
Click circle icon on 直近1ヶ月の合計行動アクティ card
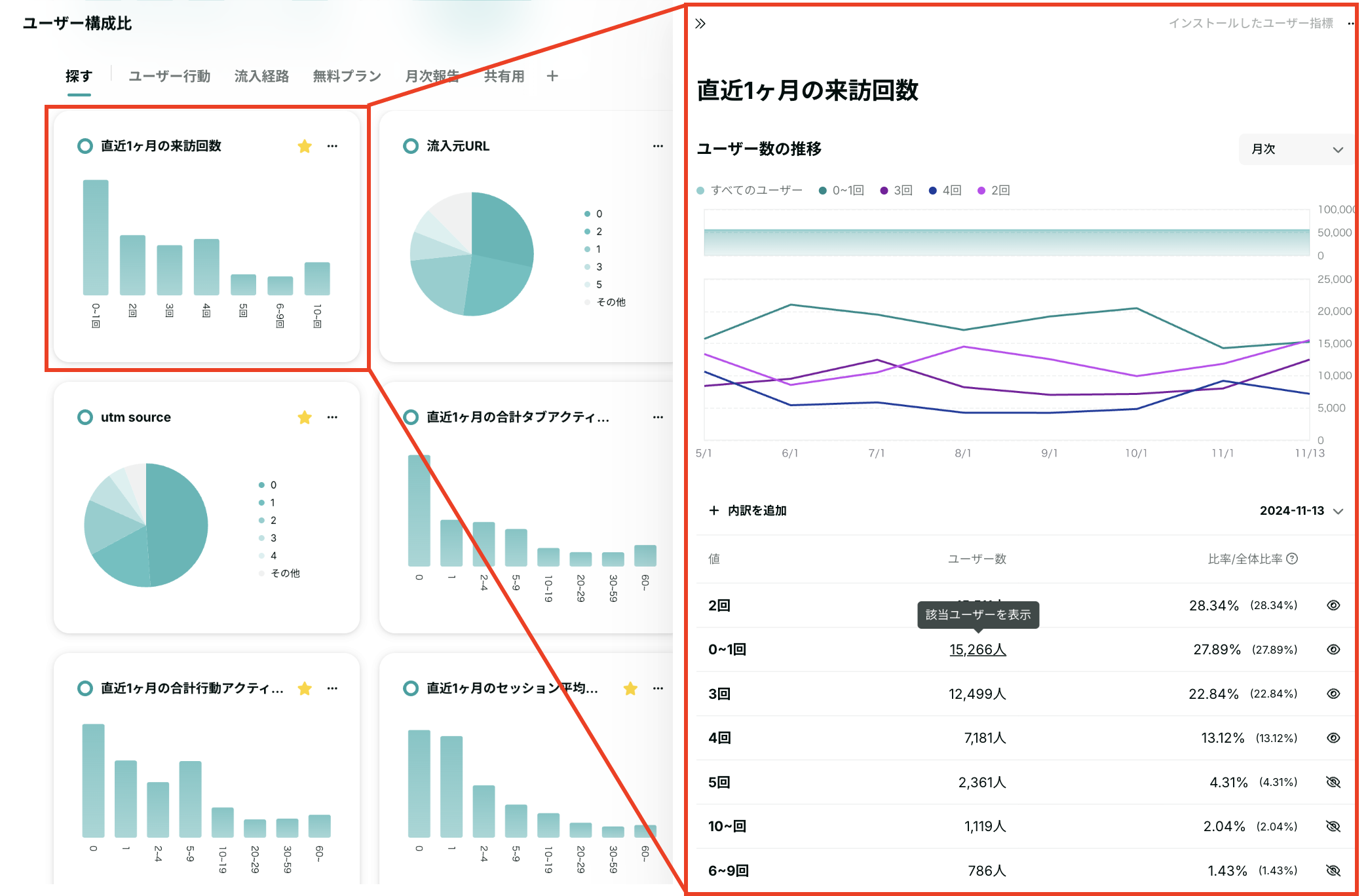tap(85, 688)
